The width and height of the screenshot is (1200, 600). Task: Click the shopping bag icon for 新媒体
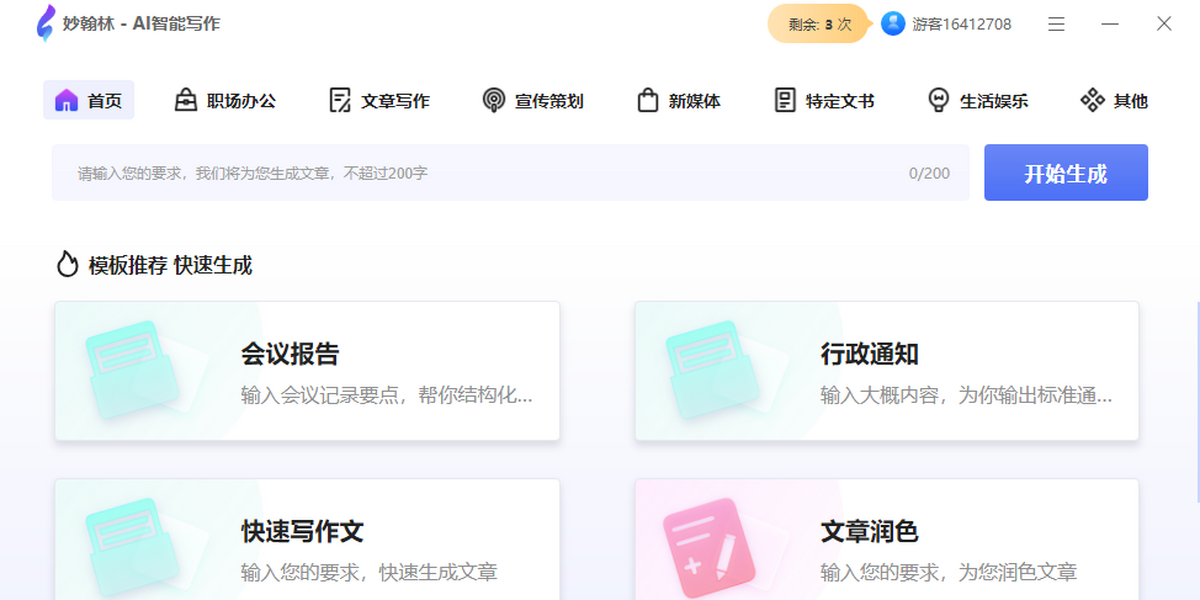[x=648, y=100]
